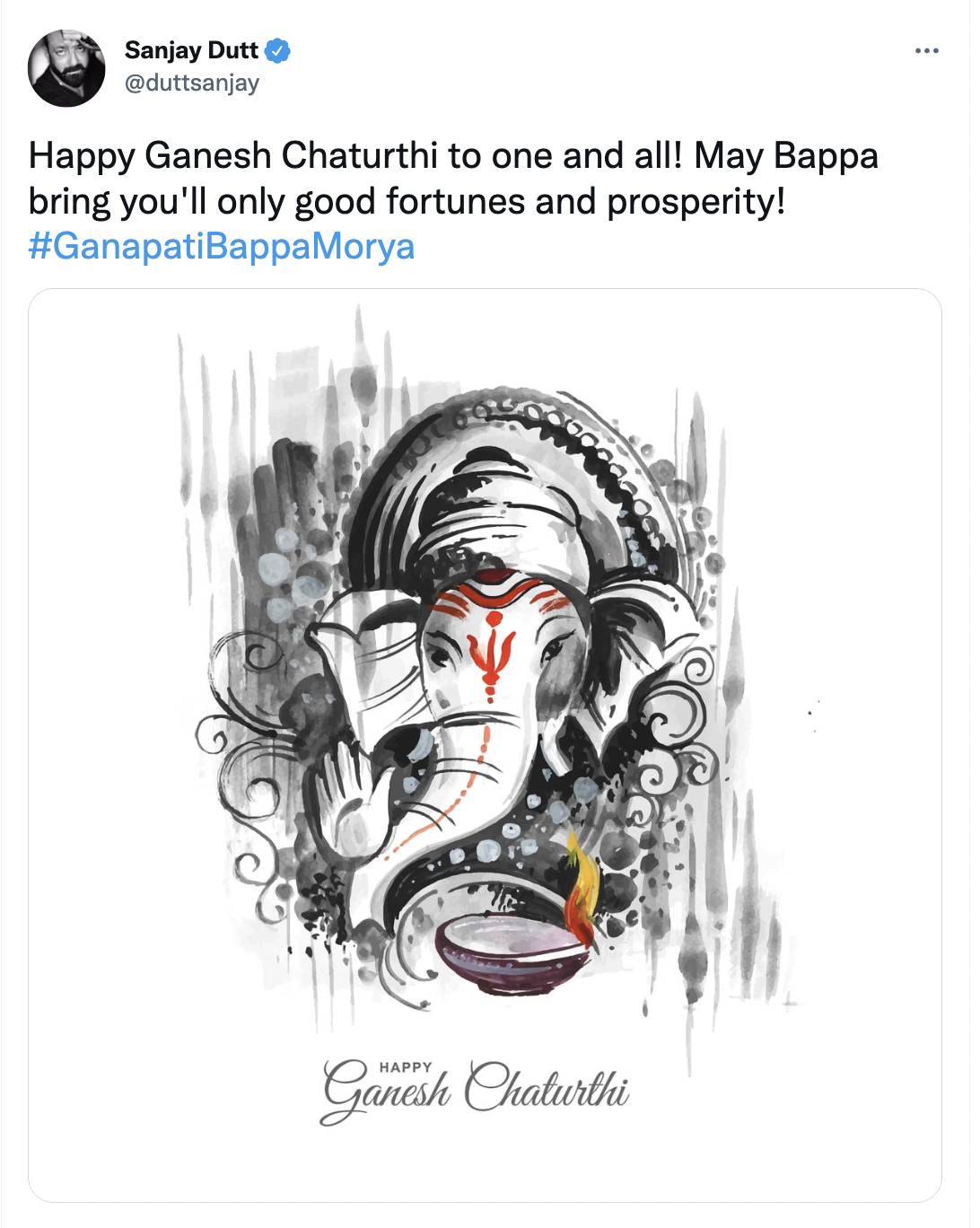Click the blue verified badge
This screenshot has width=980, height=1228.
pyautogui.click(x=278, y=51)
